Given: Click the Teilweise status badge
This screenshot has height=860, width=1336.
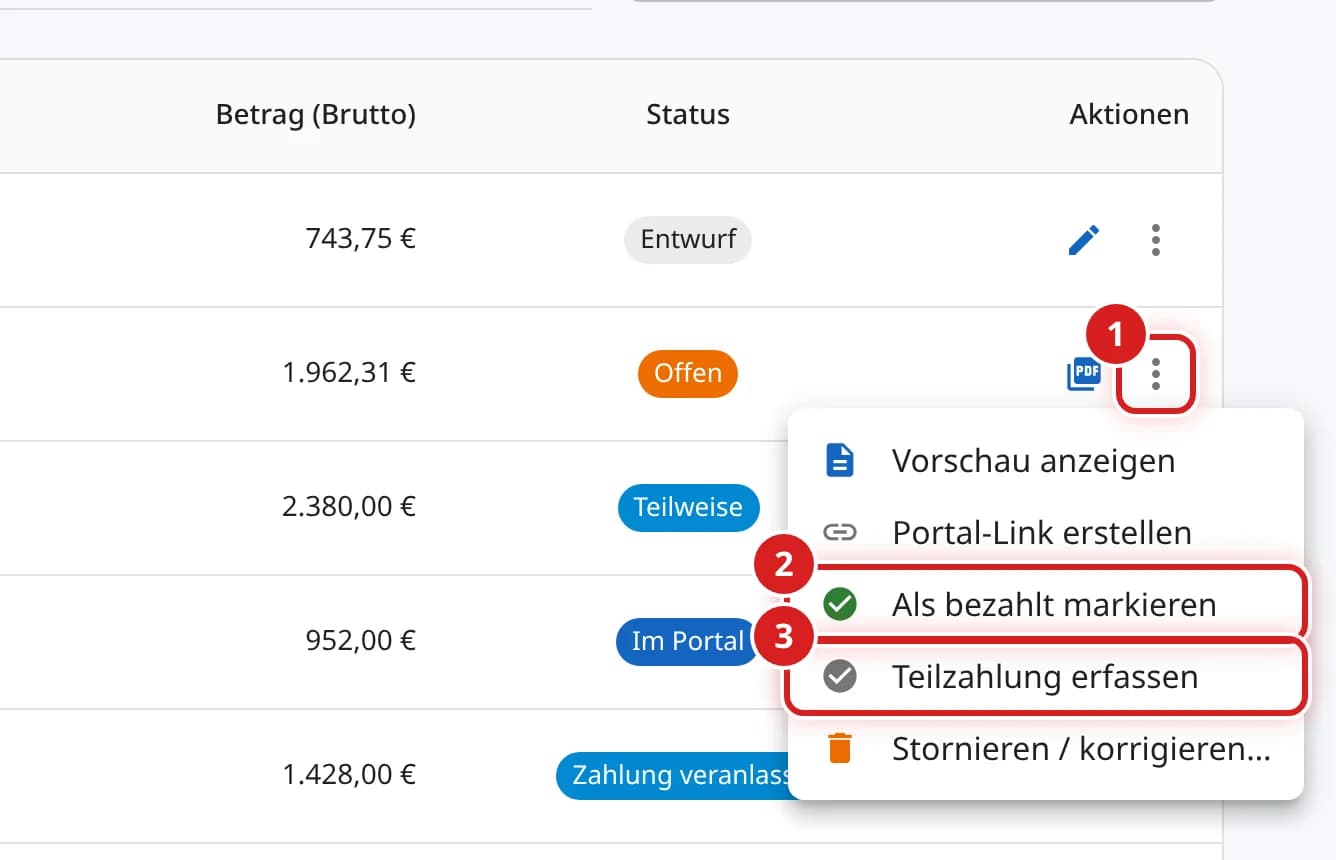Looking at the screenshot, I should [688, 507].
